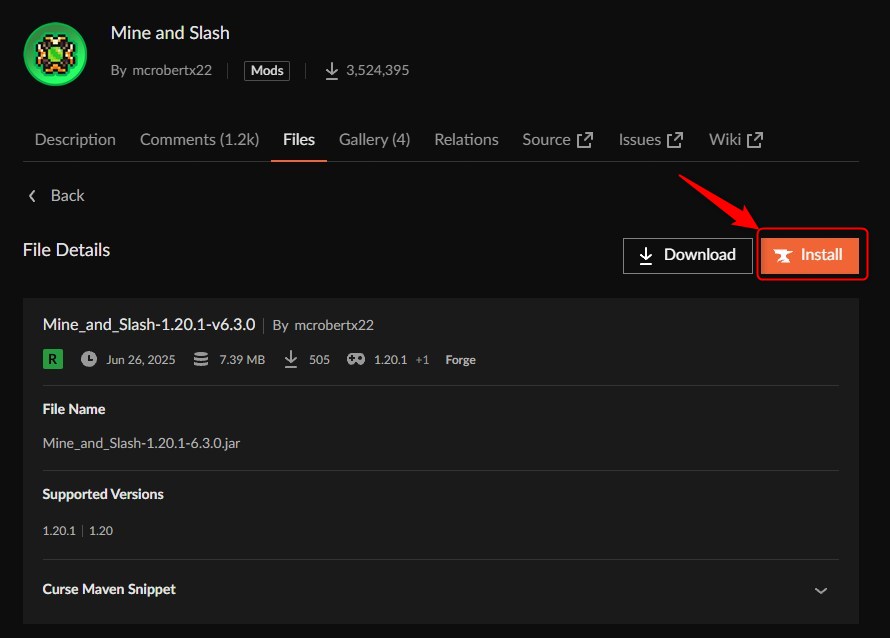Open the Mine and Slash title link
The height and width of the screenshot is (638, 890).
[x=170, y=33]
